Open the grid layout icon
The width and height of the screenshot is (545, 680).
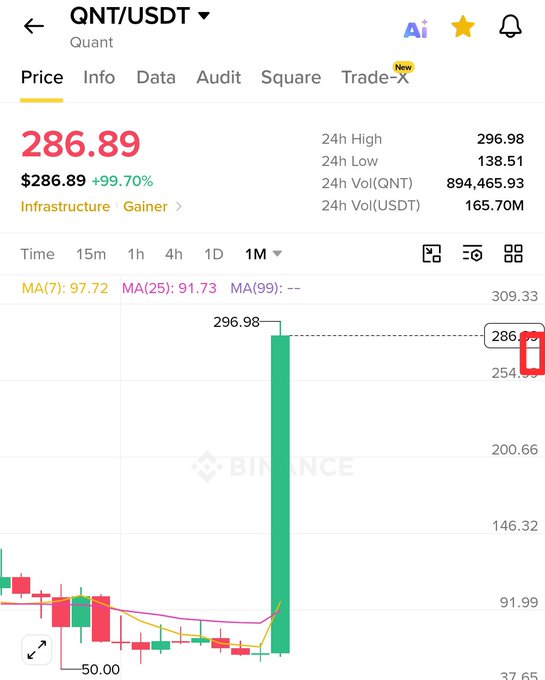(x=513, y=253)
